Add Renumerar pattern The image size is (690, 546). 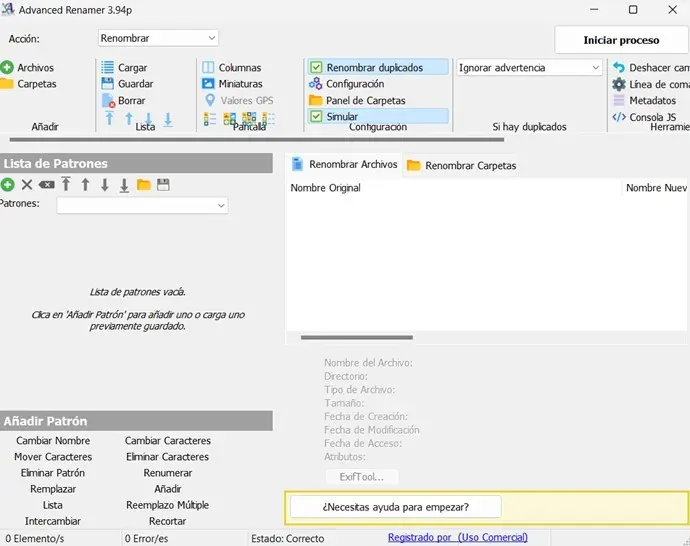tap(168, 473)
